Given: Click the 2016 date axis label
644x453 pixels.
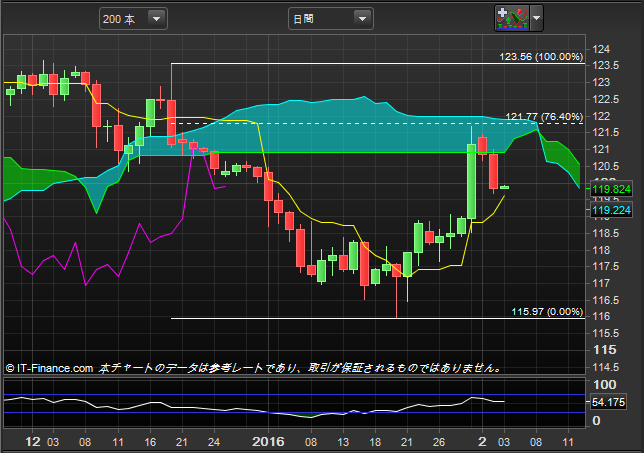Looking at the screenshot, I should 268,442.
